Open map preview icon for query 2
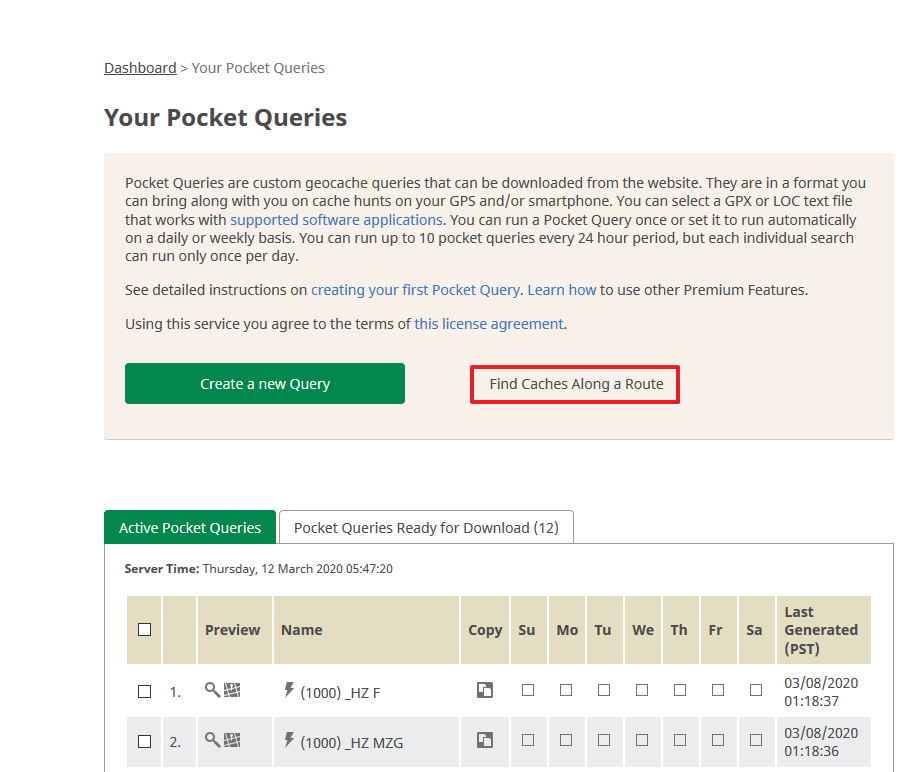This screenshot has height=772, width=919. (232, 740)
